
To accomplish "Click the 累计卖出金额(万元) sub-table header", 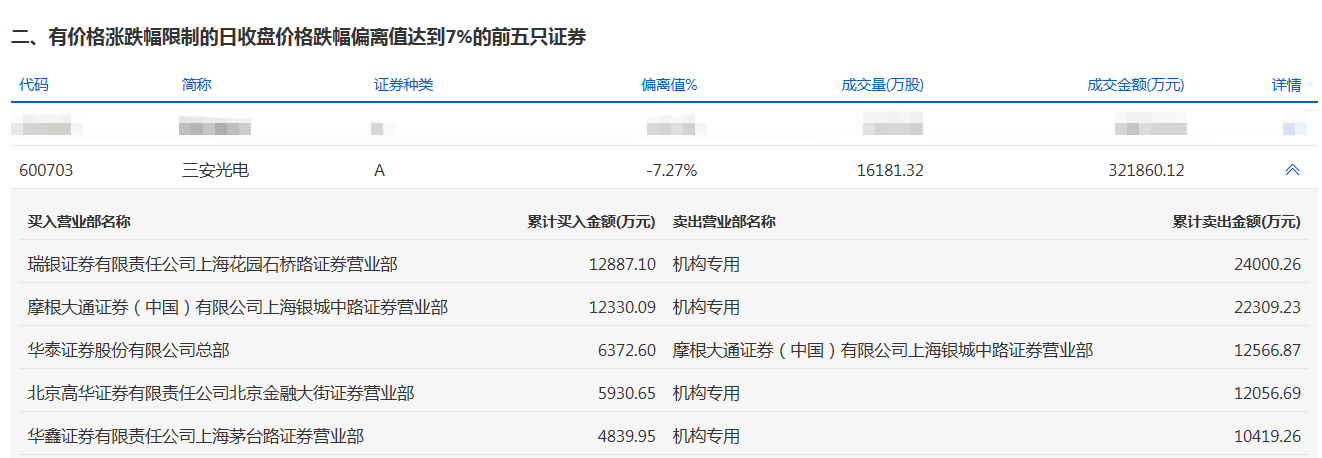I will 1236,221.
